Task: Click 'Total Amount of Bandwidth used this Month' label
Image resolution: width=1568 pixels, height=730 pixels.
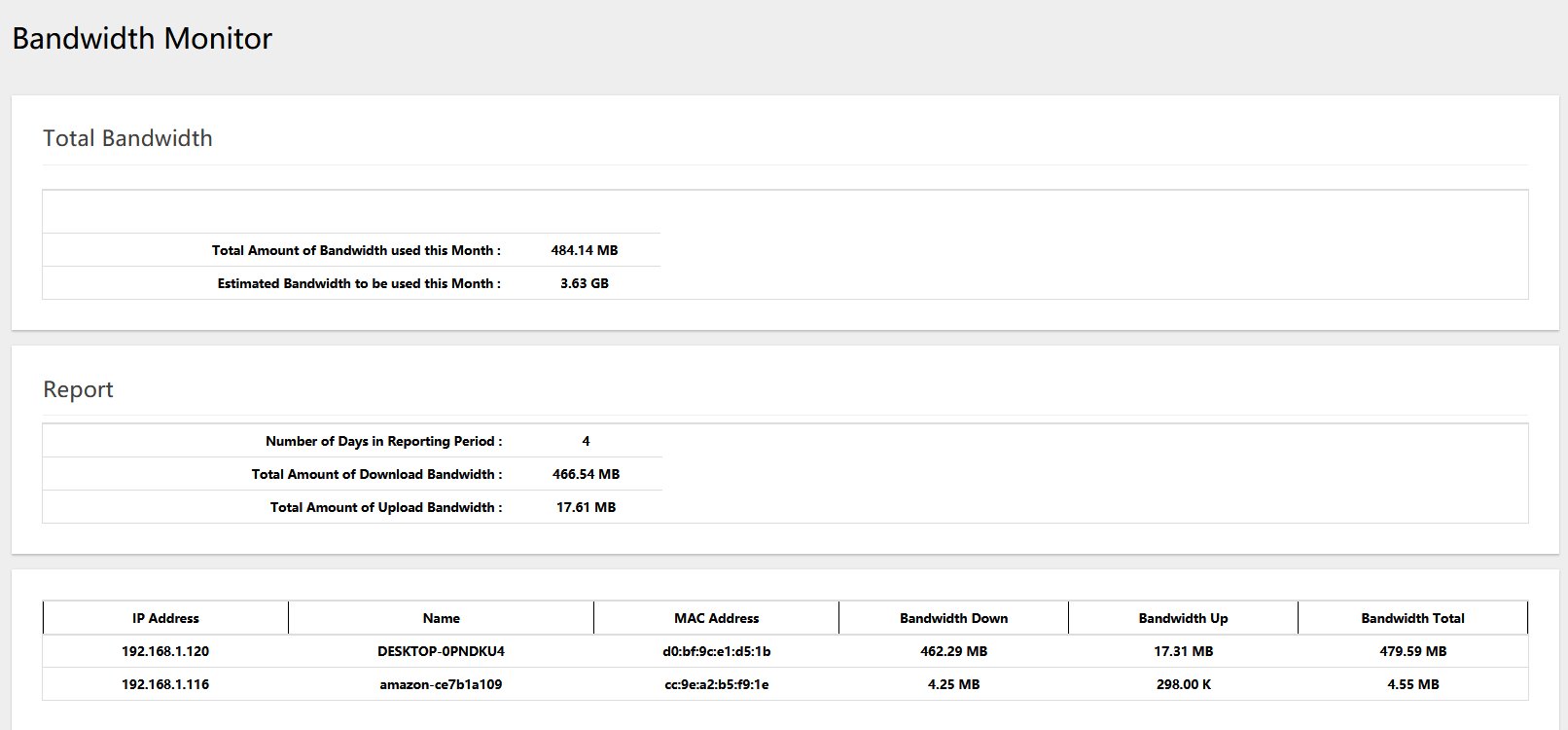Action: (x=356, y=250)
